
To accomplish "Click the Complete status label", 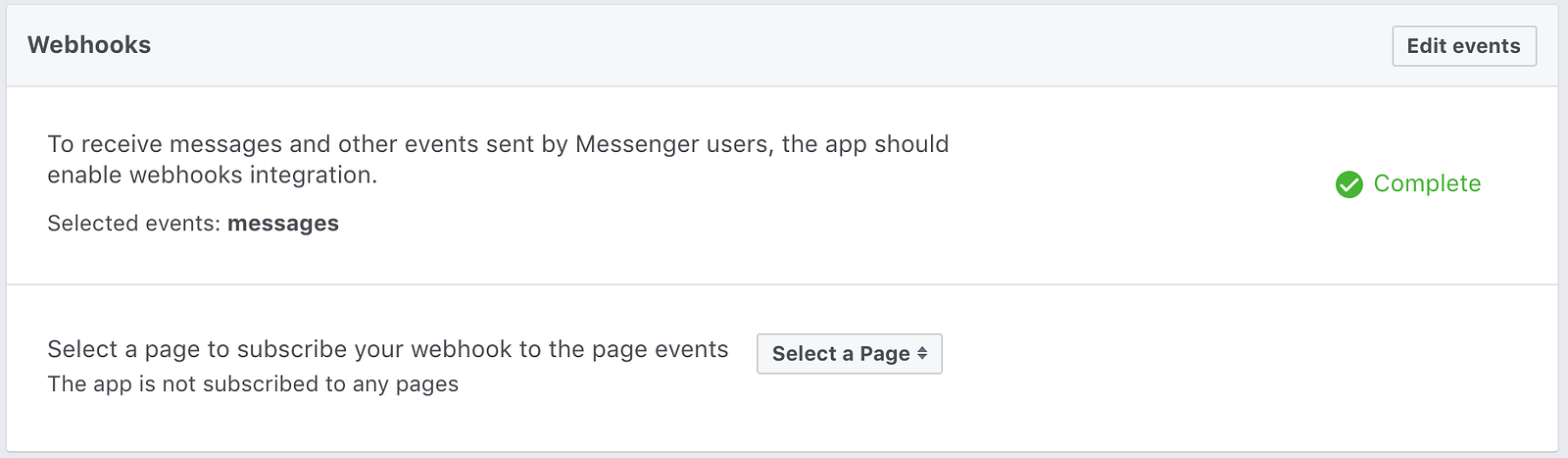I will point(1427,183).
